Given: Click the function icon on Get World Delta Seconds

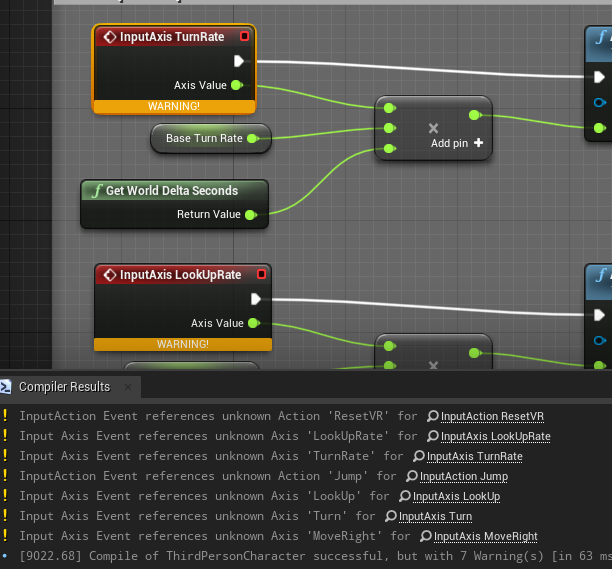Looking at the screenshot, I should (98, 190).
